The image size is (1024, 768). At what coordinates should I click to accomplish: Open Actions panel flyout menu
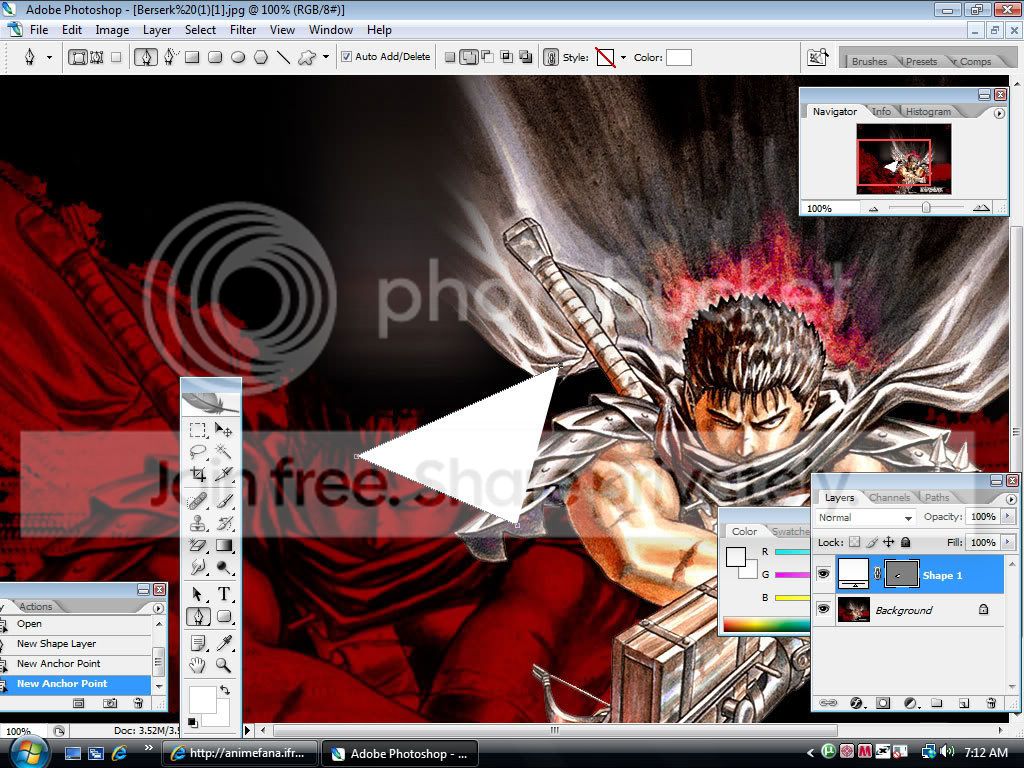coord(158,608)
